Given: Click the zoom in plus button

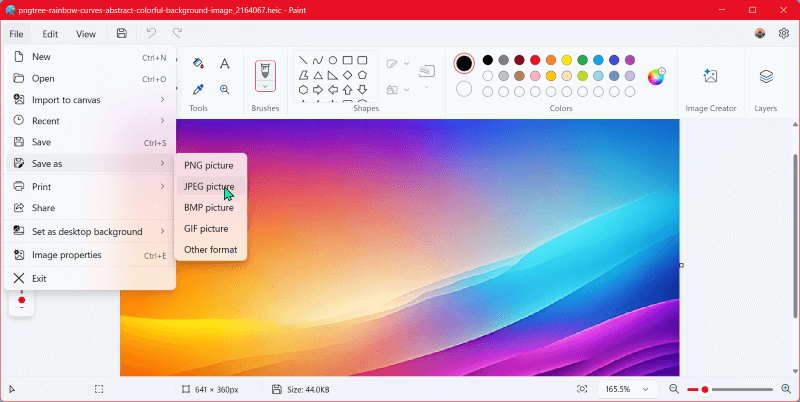Looking at the screenshot, I should tap(784, 389).
